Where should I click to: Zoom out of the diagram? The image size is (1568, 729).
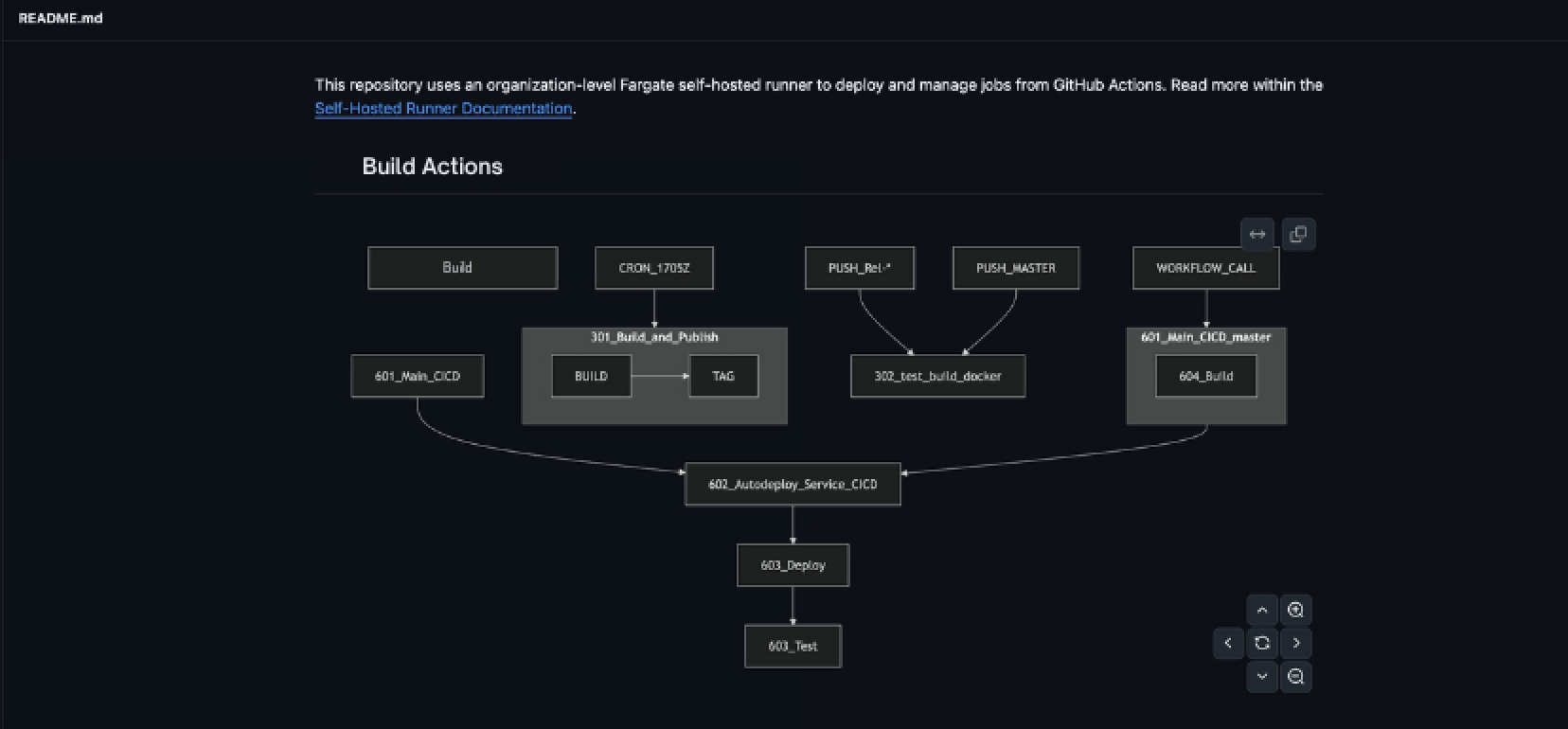coord(1296,676)
